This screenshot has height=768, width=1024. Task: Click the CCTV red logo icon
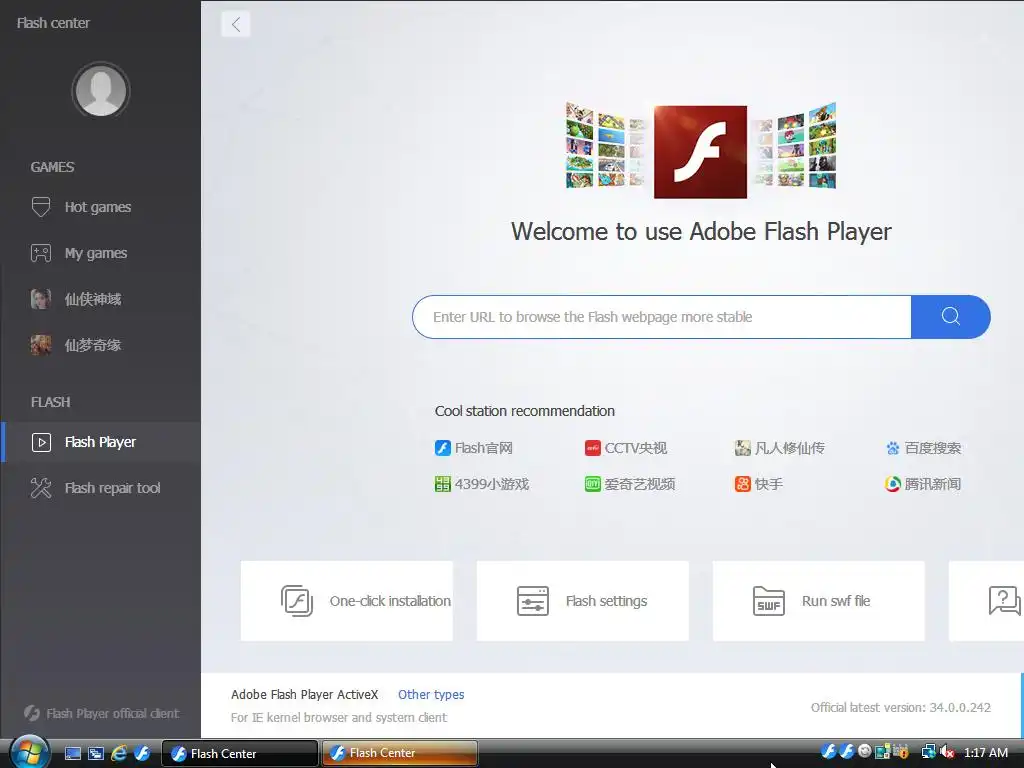(592, 448)
